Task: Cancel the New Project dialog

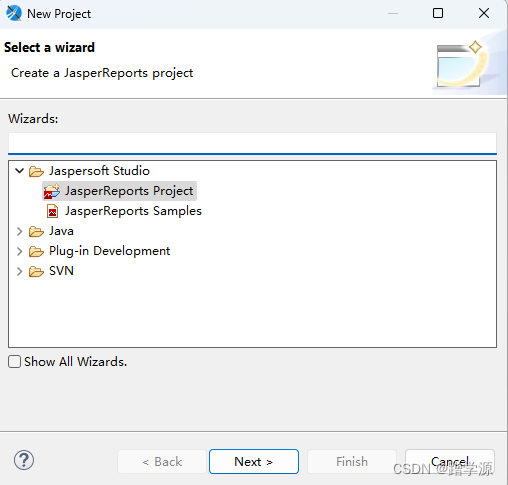Action: [x=450, y=461]
